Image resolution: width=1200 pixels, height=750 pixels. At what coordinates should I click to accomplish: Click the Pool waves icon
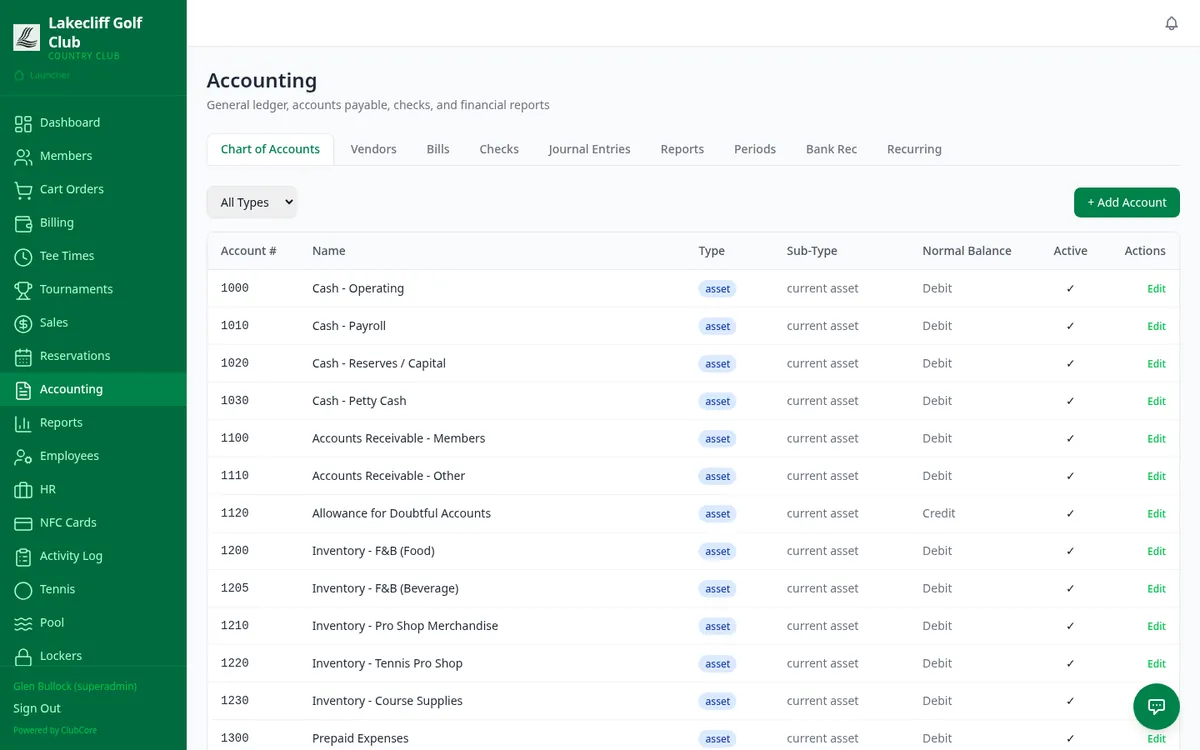tap(23, 623)
